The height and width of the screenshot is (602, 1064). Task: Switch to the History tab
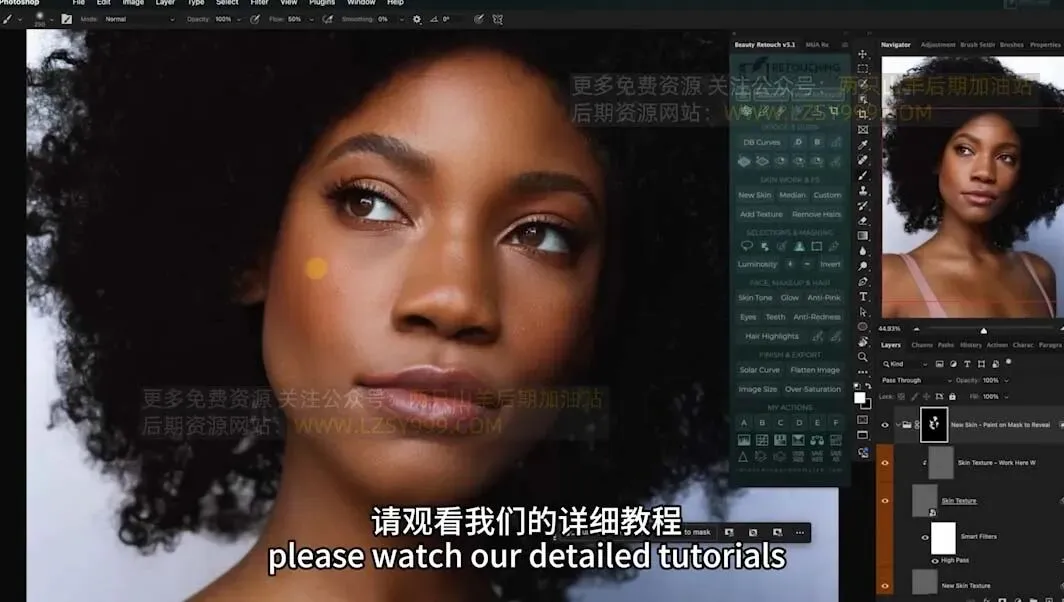[970, 345]
